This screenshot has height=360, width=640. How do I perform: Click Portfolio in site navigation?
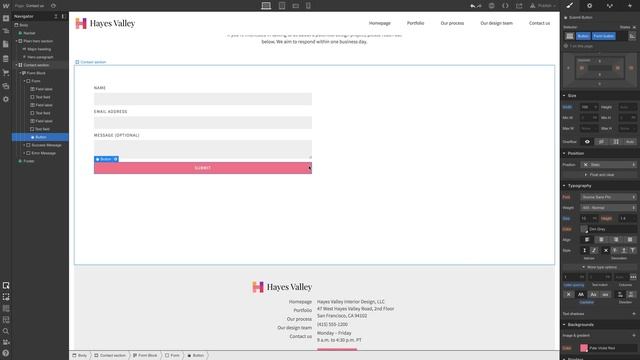416,23
